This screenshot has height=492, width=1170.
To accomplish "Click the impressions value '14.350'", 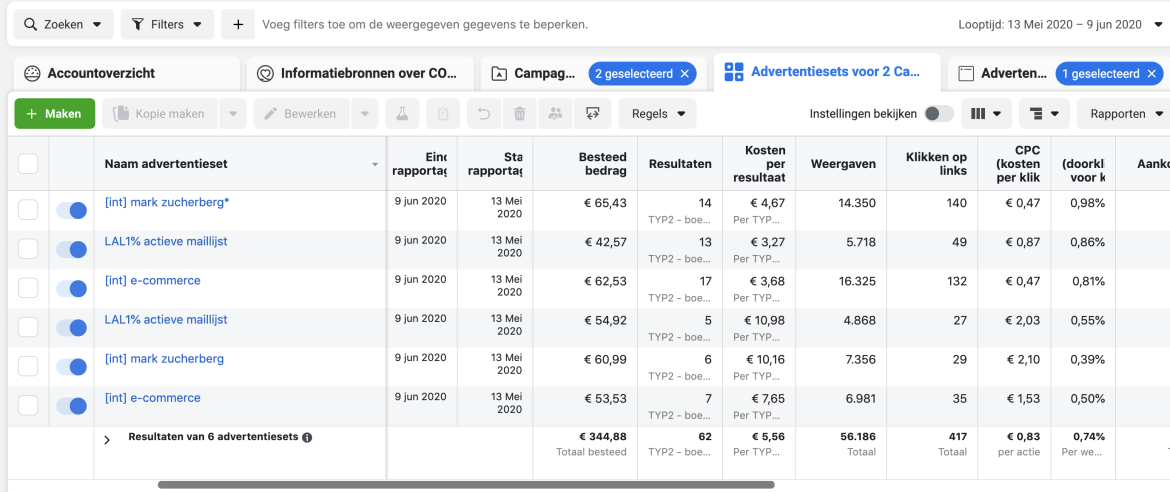I will point(857,203).
